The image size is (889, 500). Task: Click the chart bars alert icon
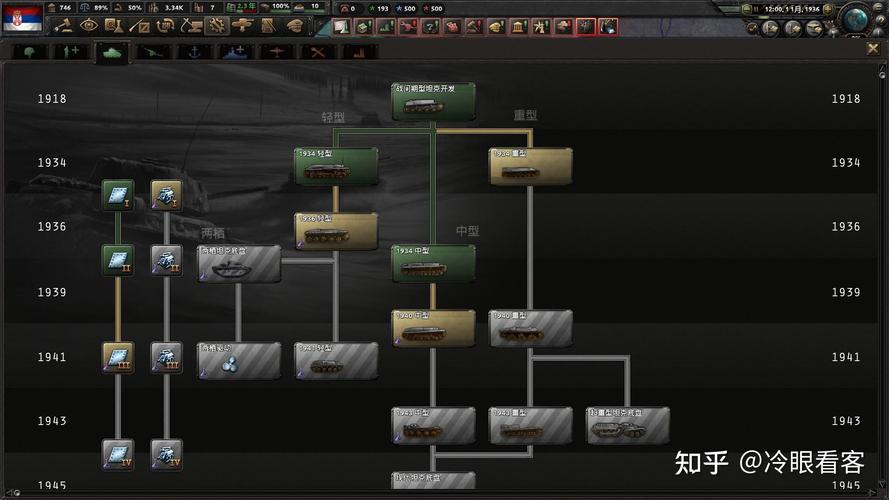386,27
